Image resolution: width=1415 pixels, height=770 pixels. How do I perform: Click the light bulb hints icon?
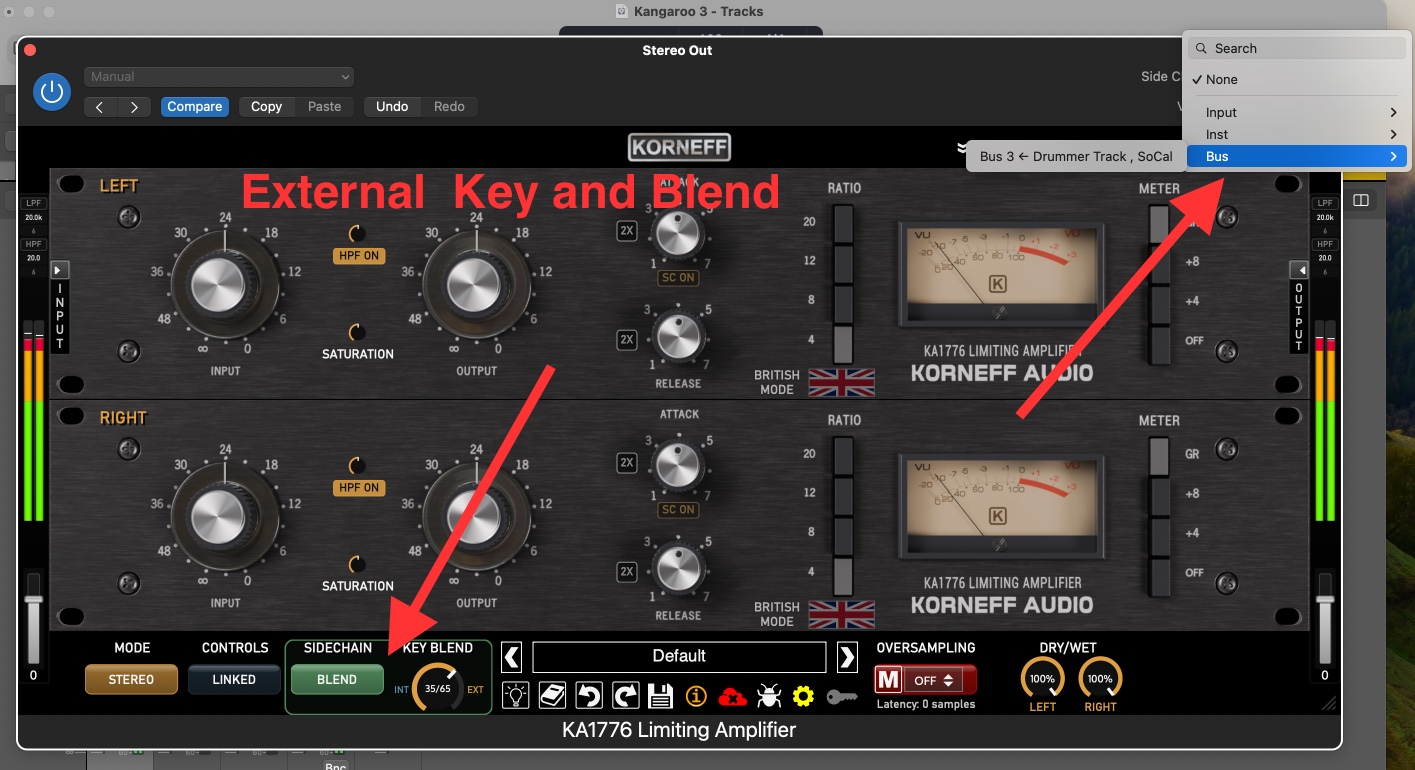(515, 695)
